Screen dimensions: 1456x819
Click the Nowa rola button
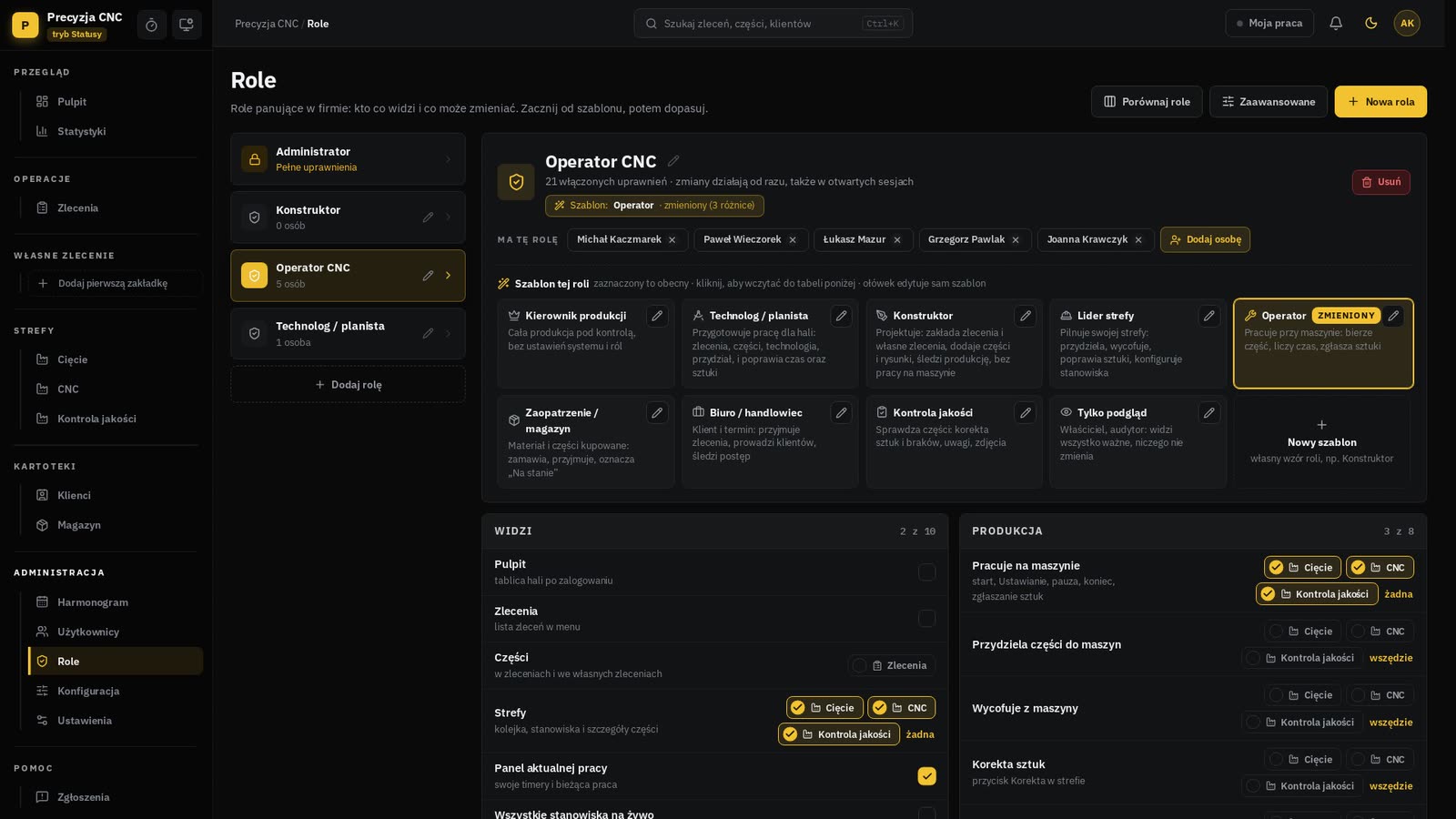[x=1380, y=102]
